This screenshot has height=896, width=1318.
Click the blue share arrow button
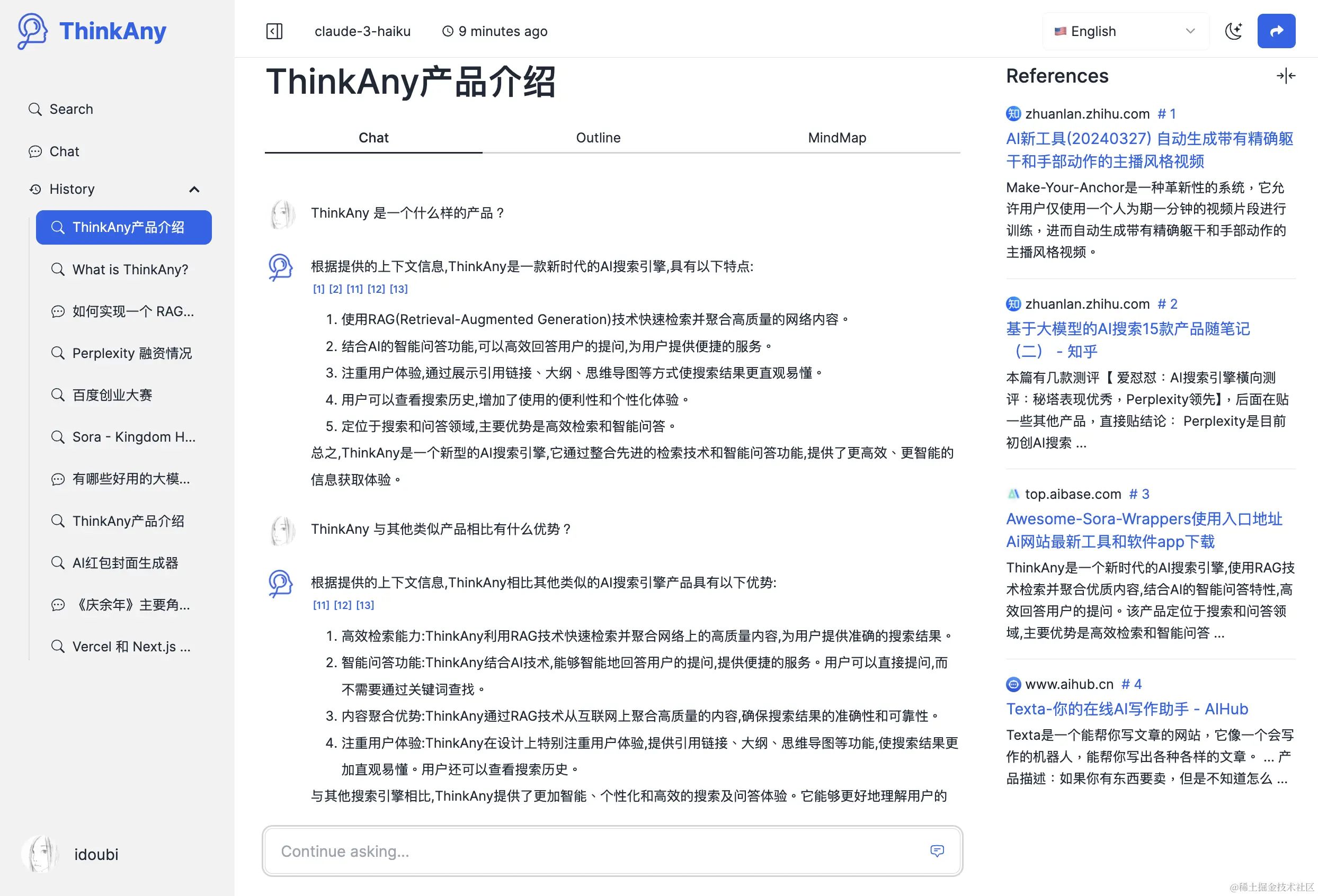(x=1276, y=31)
